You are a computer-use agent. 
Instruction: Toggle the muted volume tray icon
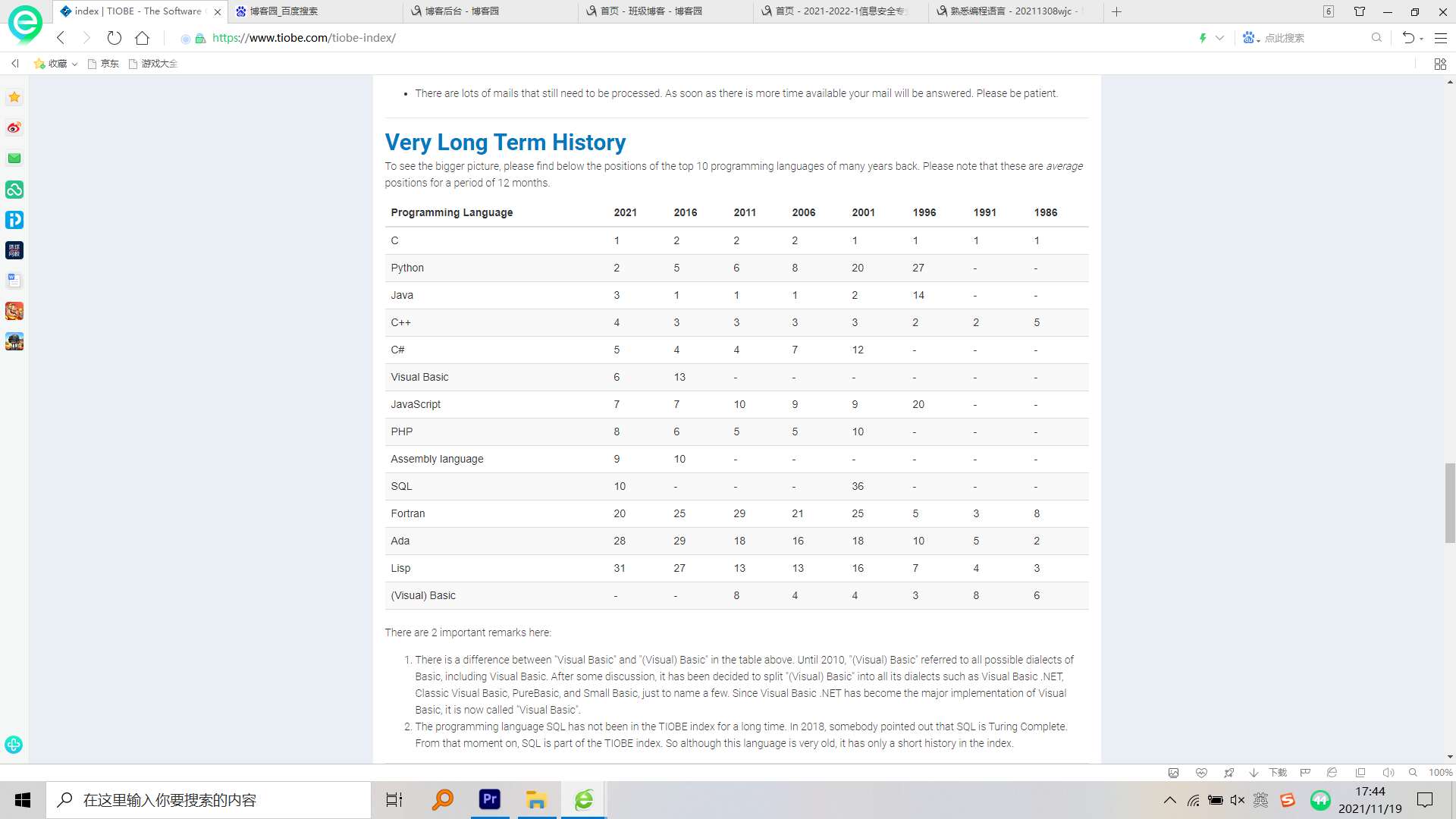[x=1238, y=800]
